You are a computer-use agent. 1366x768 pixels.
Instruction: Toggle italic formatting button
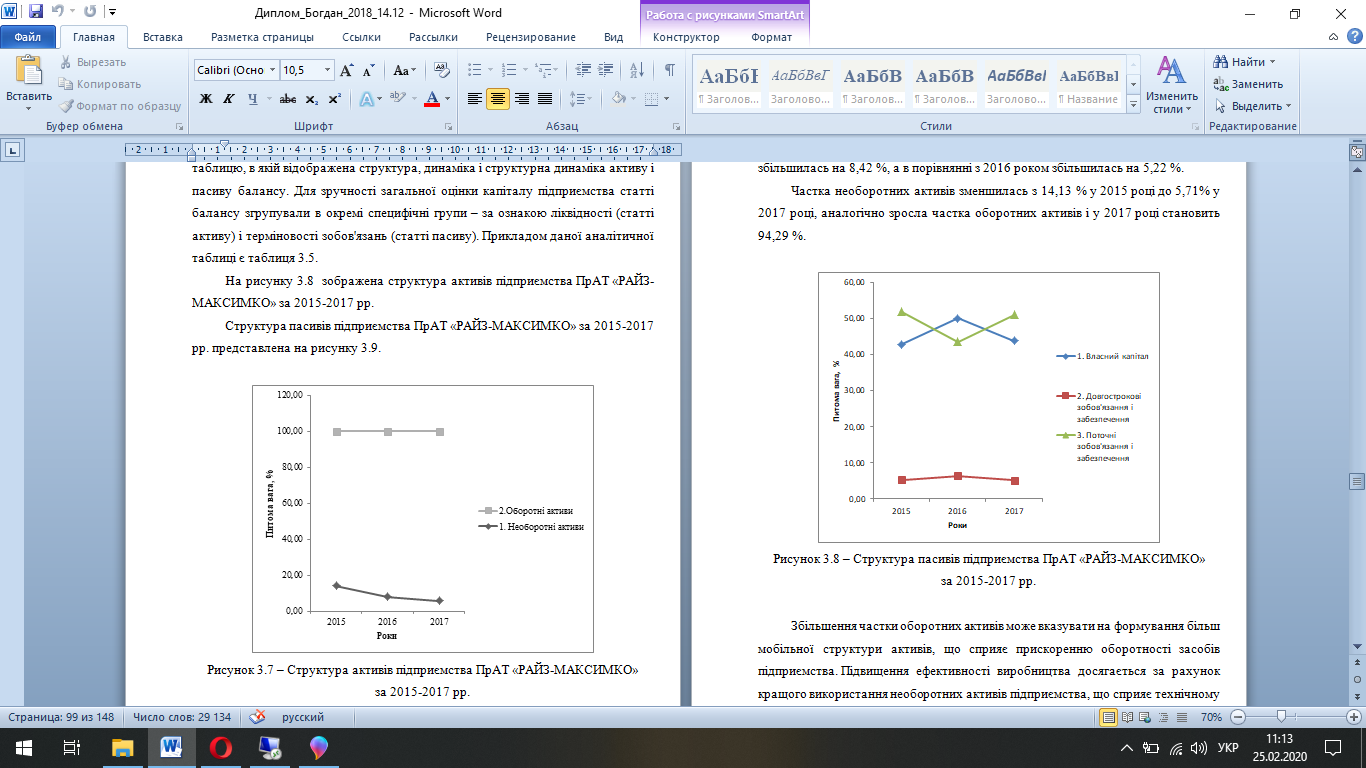(229, 99)
